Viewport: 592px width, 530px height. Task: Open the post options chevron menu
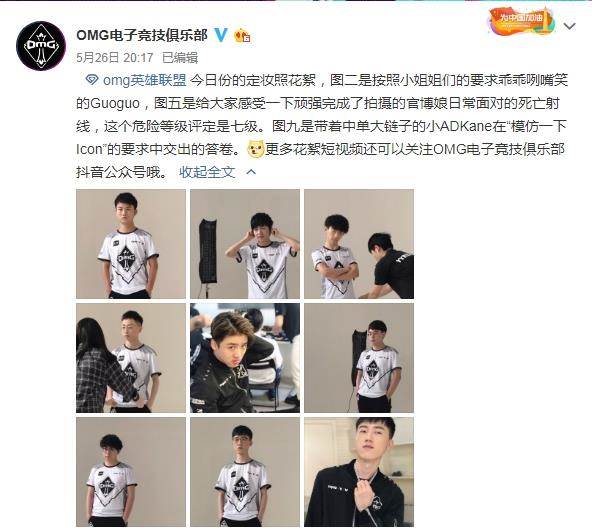[569, 26]
